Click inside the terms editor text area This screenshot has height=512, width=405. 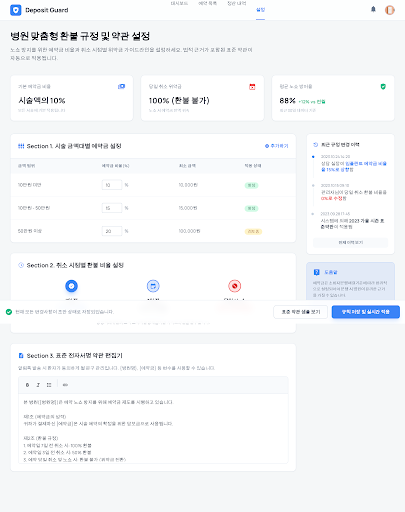pyautogui.click(x=153, y=428)
